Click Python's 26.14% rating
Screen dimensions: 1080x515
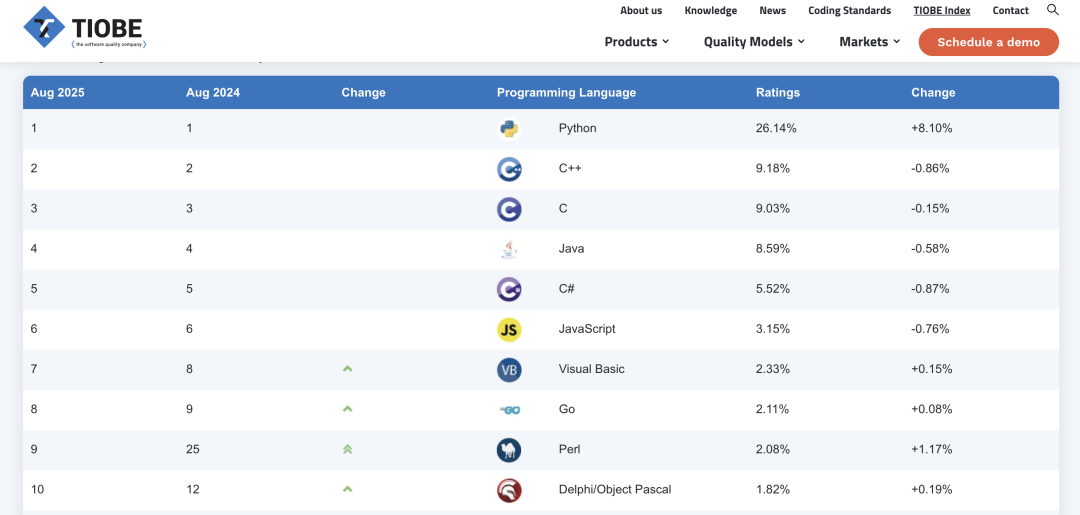pos(776,128)
